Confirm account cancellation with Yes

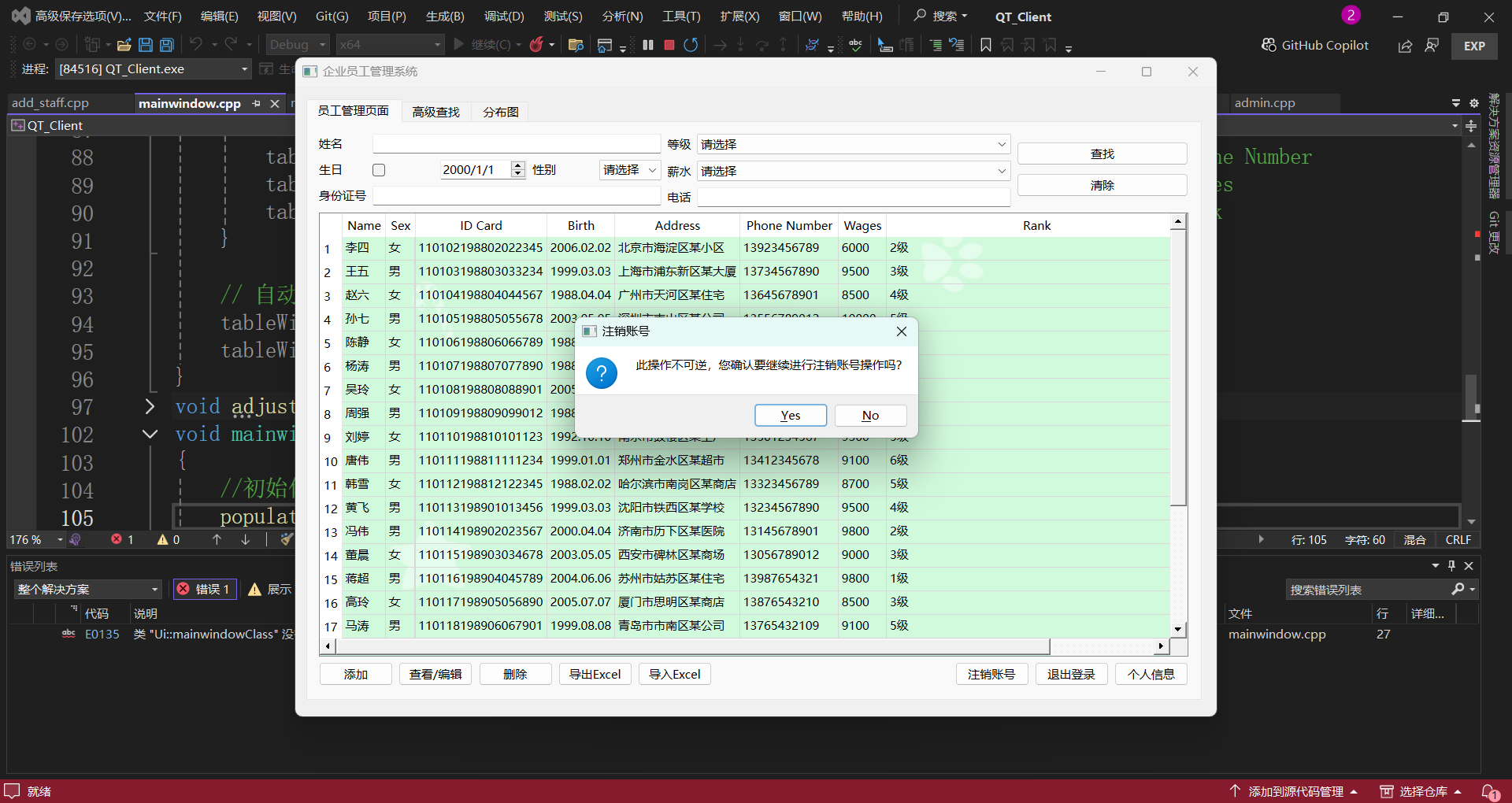click(x=790, y=415)
